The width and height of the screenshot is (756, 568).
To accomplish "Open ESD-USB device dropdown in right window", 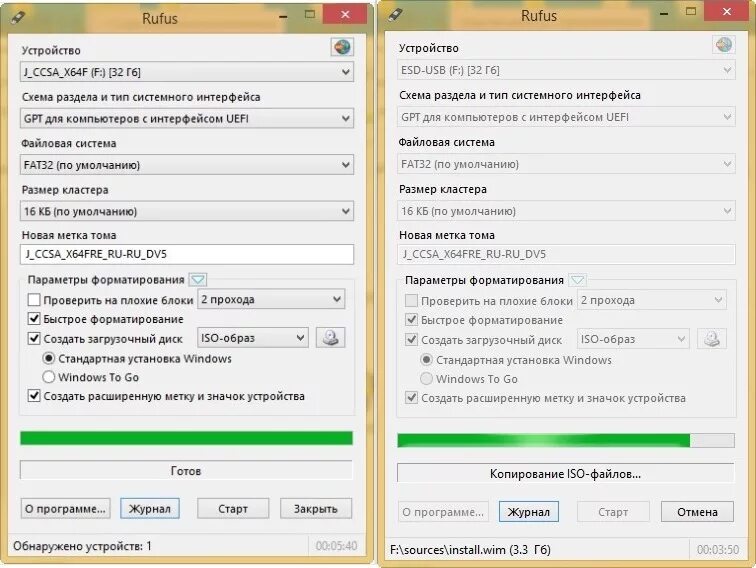I will tap(566, 70).
